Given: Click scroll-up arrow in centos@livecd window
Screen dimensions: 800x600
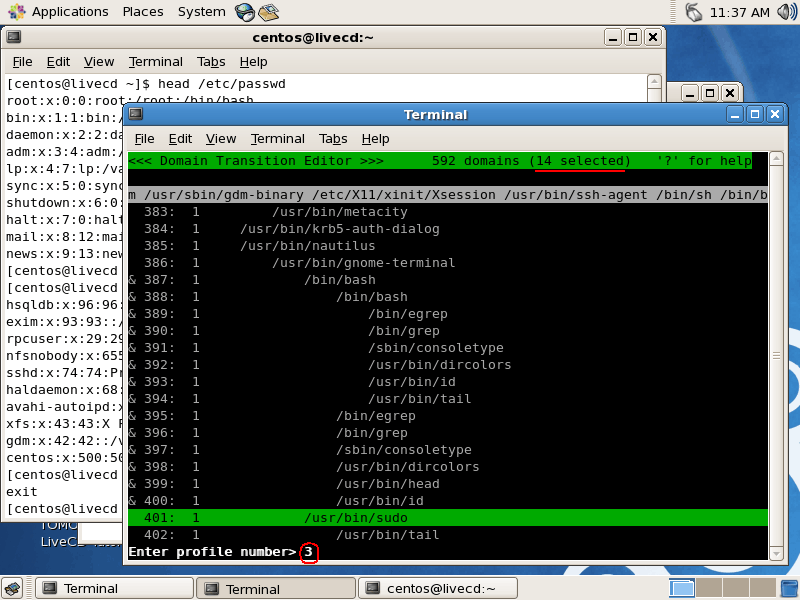Looking at the screenshot, I should coord(654,81).
